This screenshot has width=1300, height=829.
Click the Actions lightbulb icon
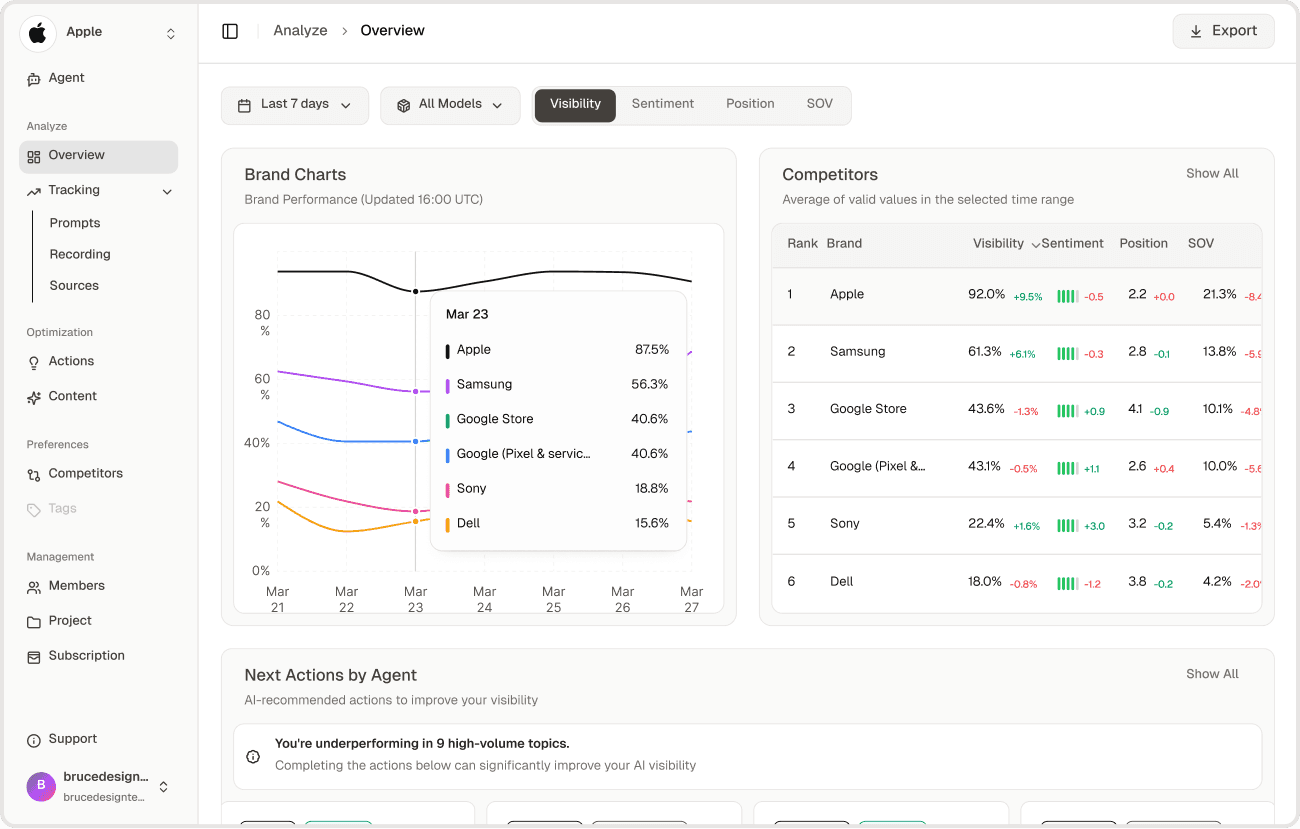[x=34, y=362]
